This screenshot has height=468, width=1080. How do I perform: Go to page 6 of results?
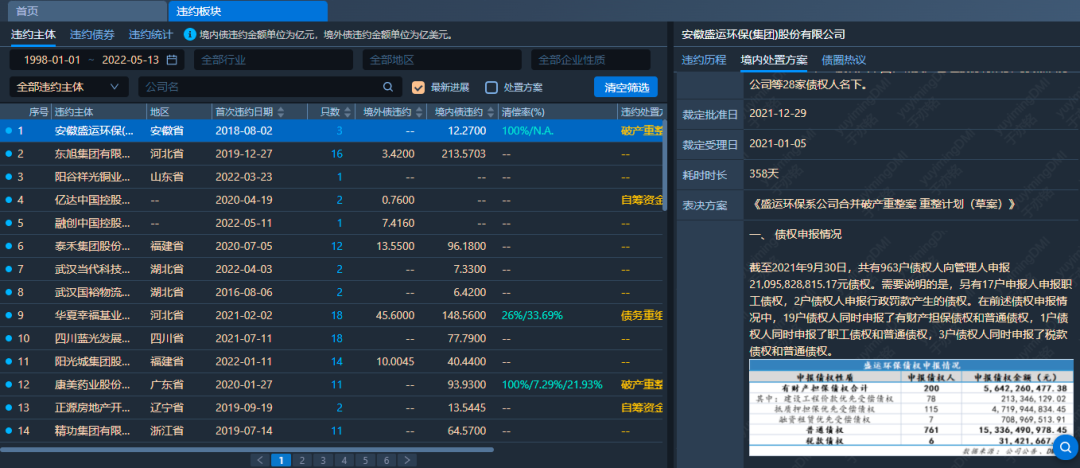[386, 460]
